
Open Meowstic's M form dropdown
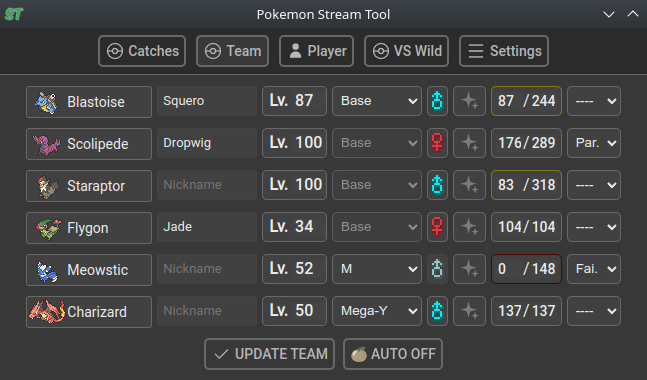click(x=377, y=269)
